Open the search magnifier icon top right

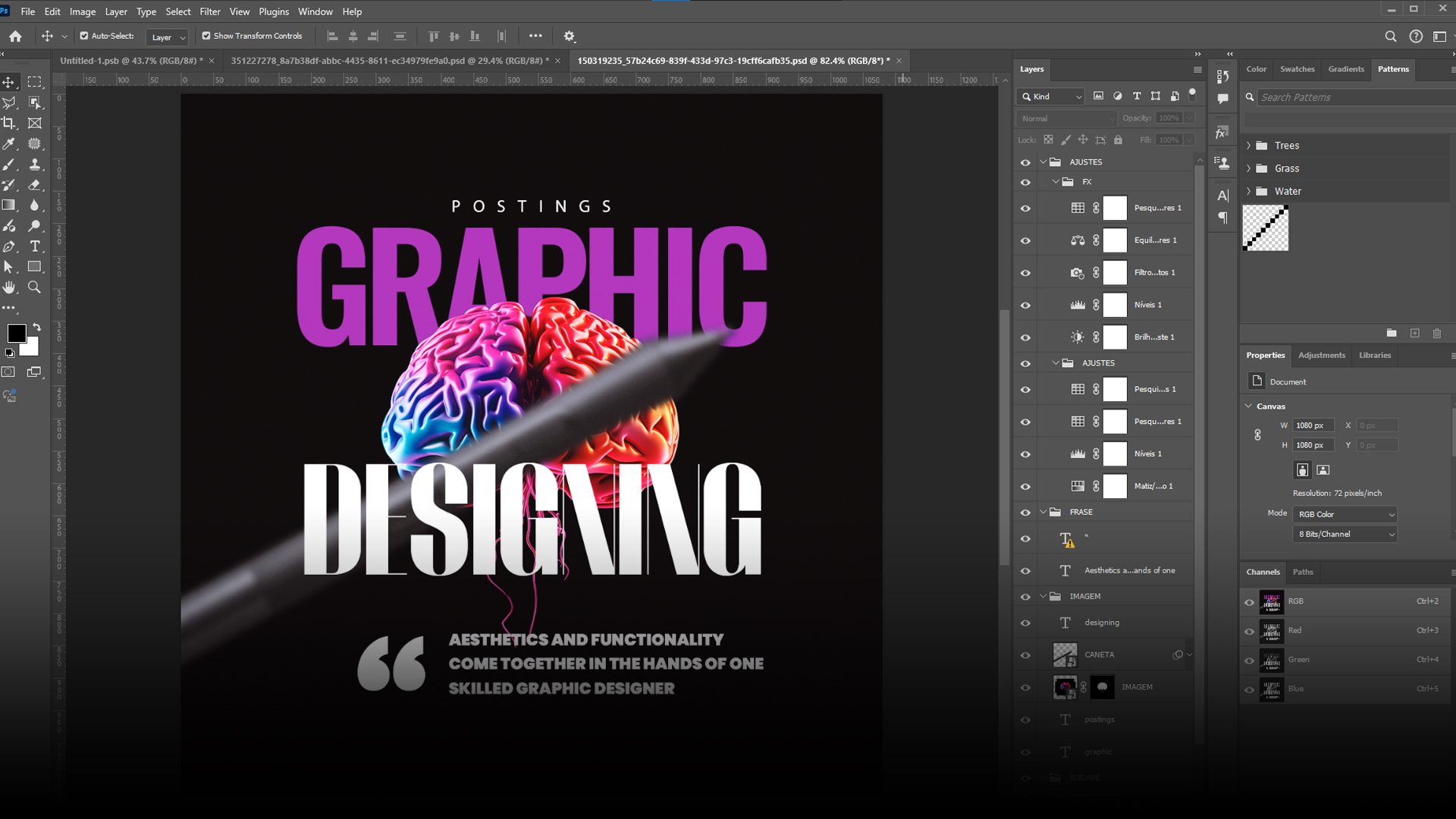tap(1390, 36)
